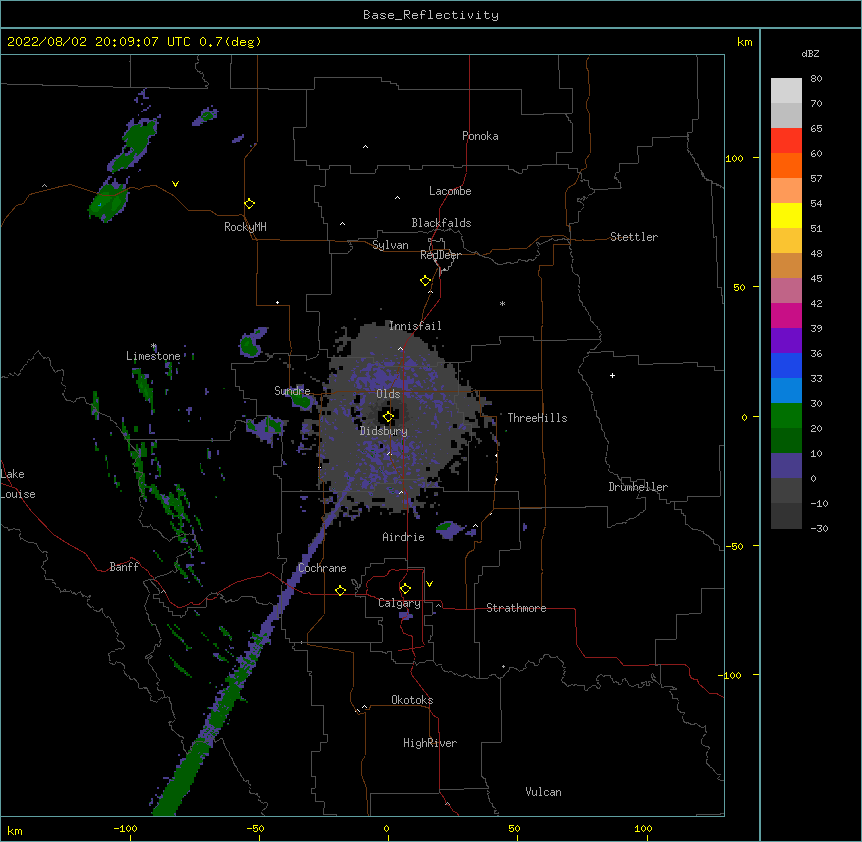Click the white plus marker west of Drumheller
The width and height of the screenshot is (862, 842).
612,375
